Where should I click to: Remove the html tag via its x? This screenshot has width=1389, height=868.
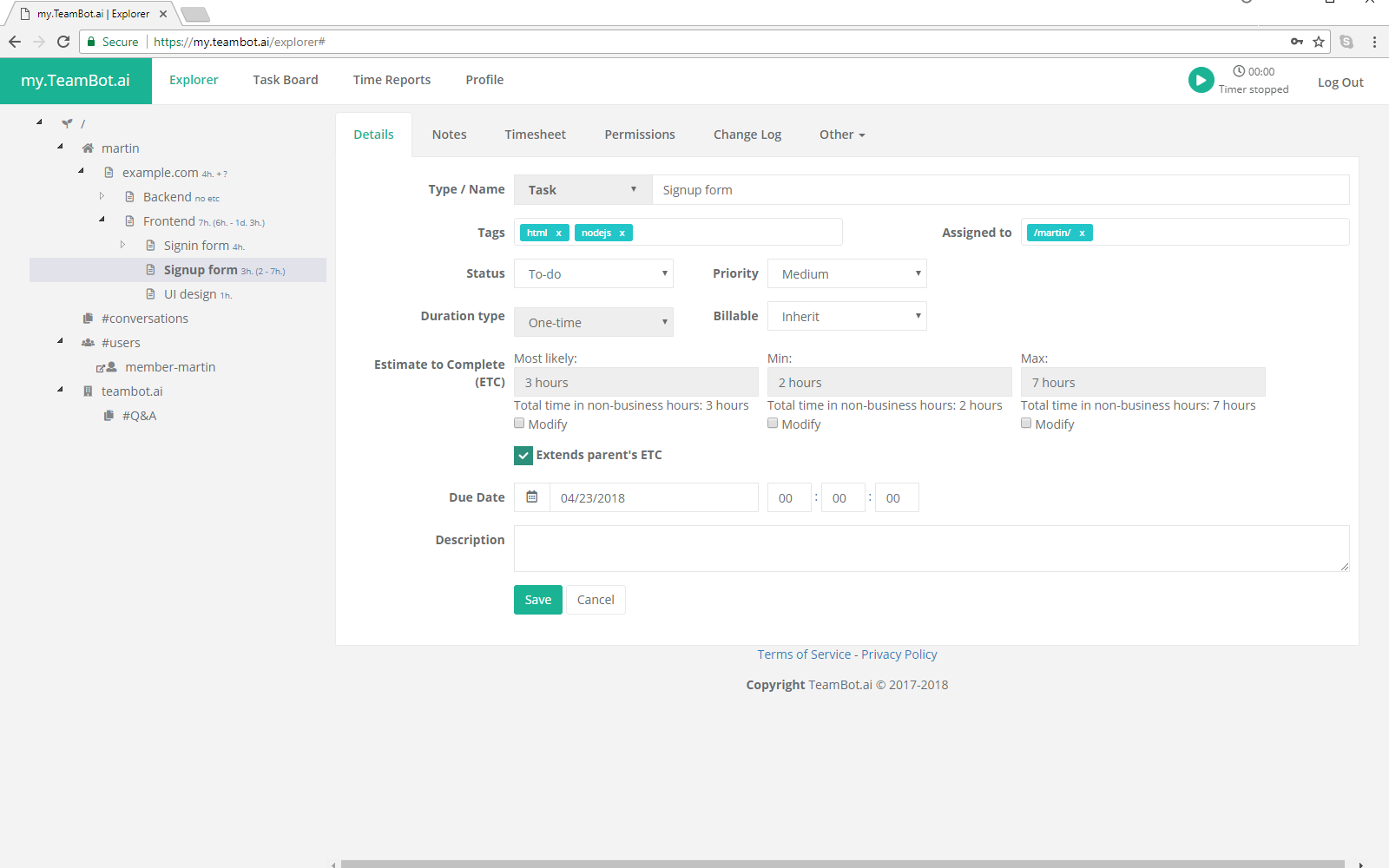(x=558, y=233)
